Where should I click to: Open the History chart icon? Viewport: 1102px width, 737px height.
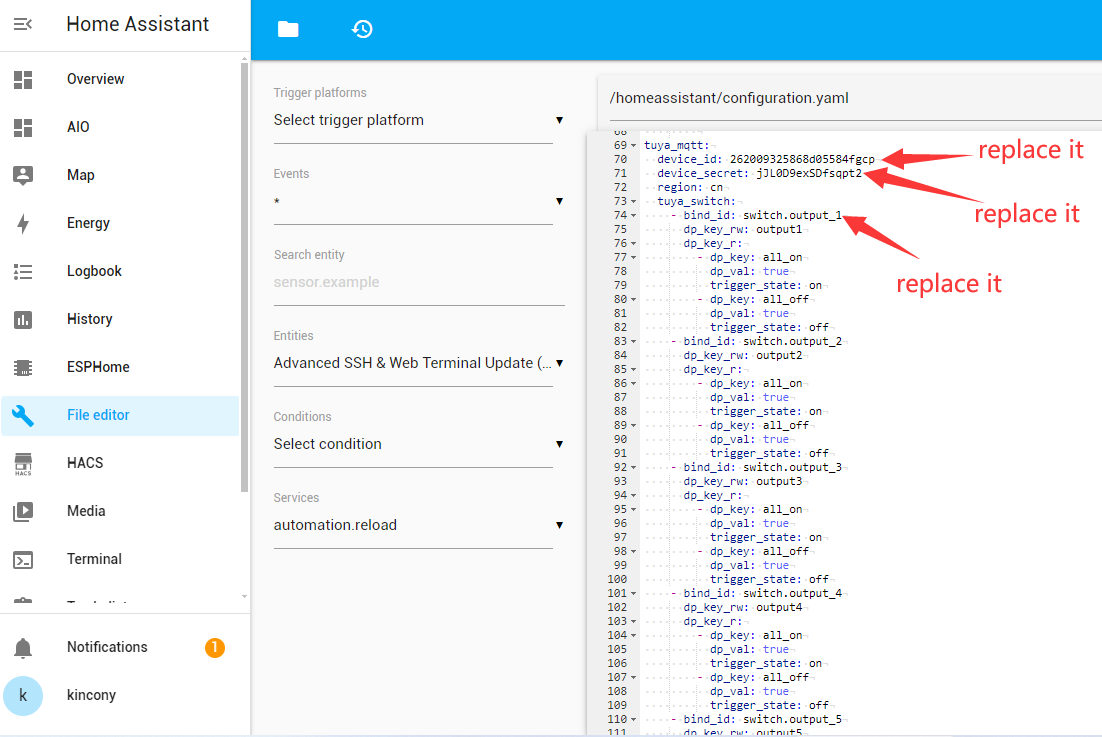click(x=23, y=320)
